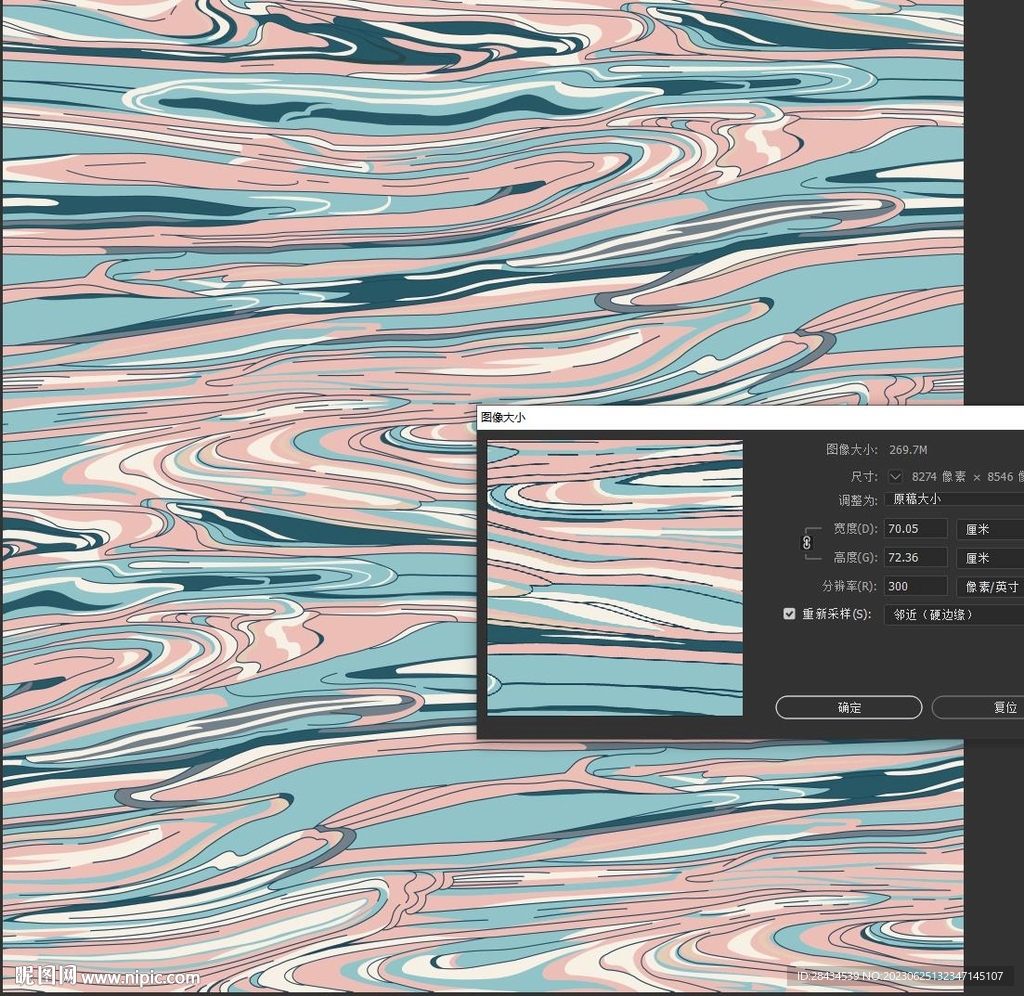Open the 调整为 原稿大小 dropdown
The height and width of the screenshot is (996, 1024).
(954, 499)
